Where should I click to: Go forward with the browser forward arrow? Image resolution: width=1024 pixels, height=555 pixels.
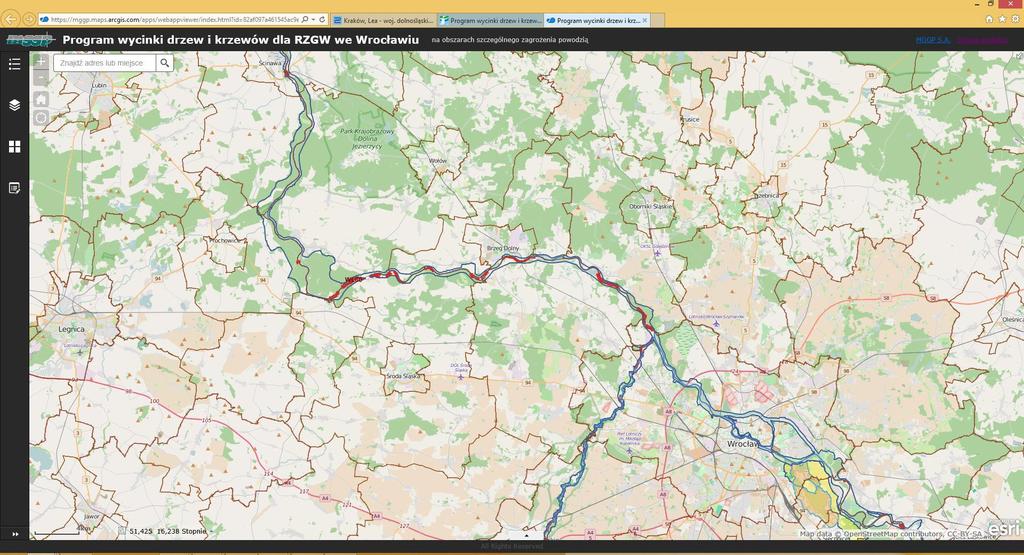(29, 20)
